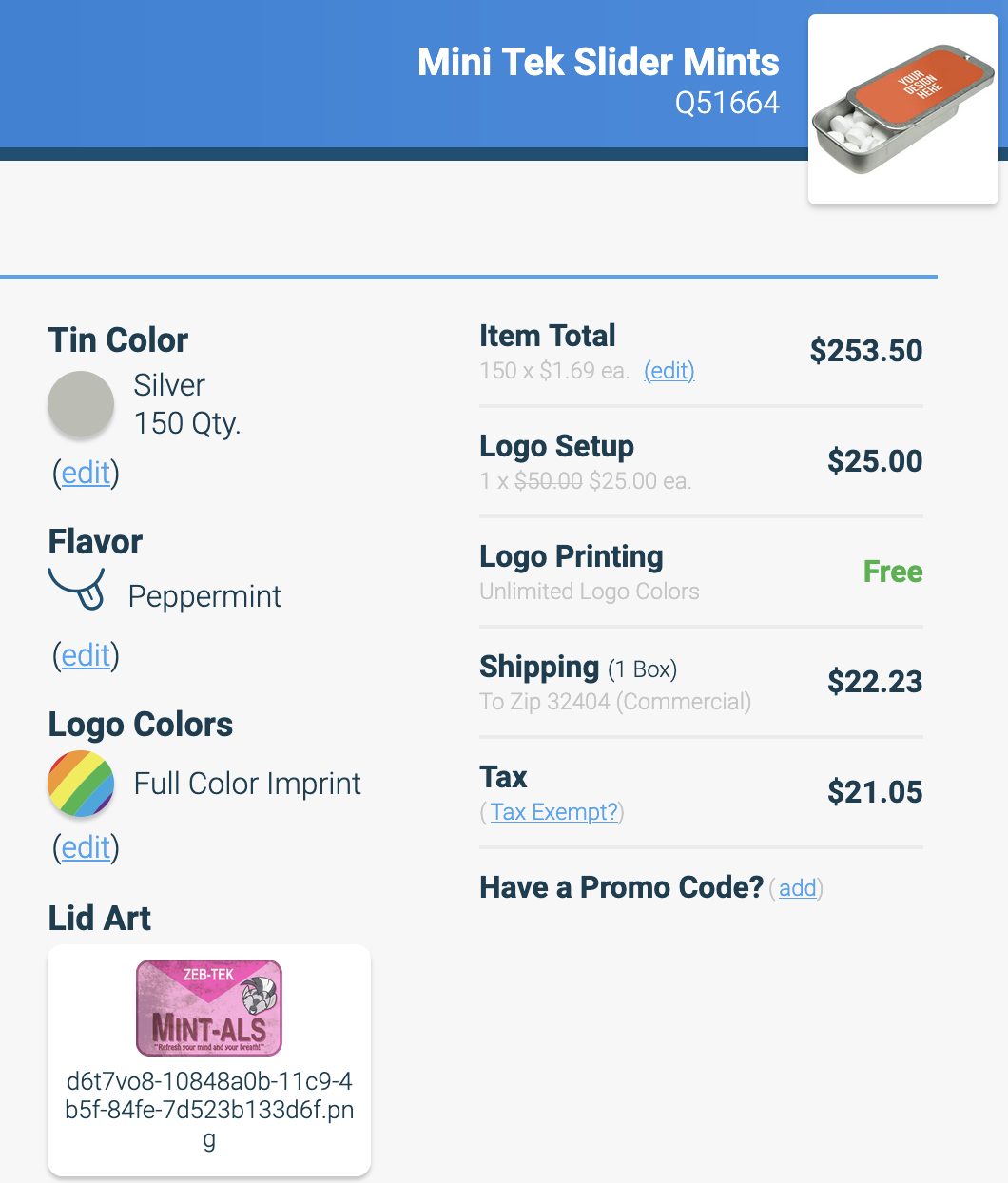This screenshot has width=1008, height=1183.
Task: Add a promo code
Action: (x=798, y=888)
